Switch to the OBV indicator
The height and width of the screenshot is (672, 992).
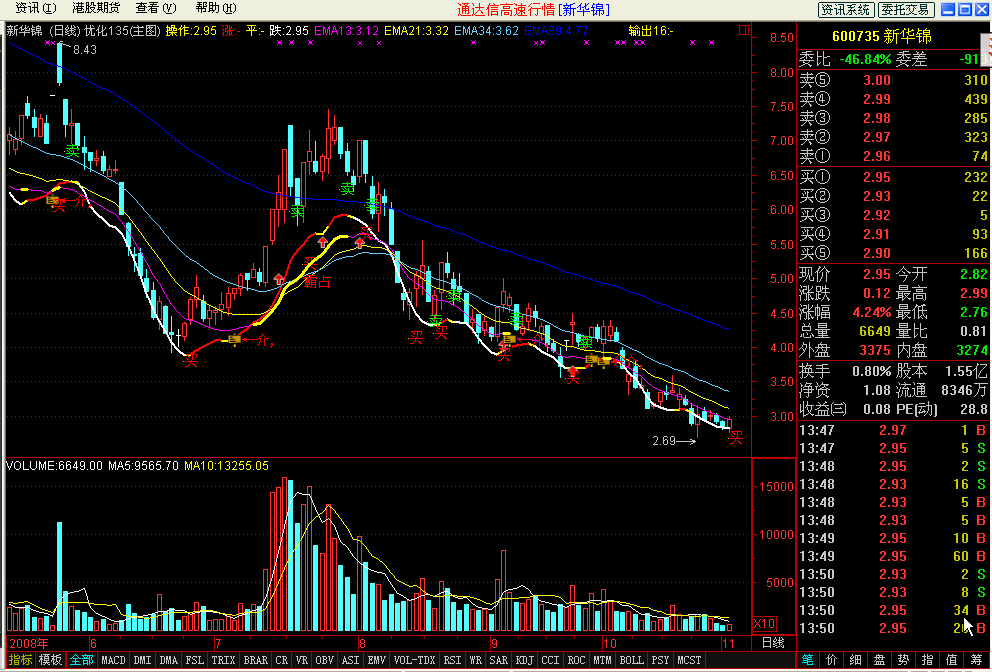325,660
